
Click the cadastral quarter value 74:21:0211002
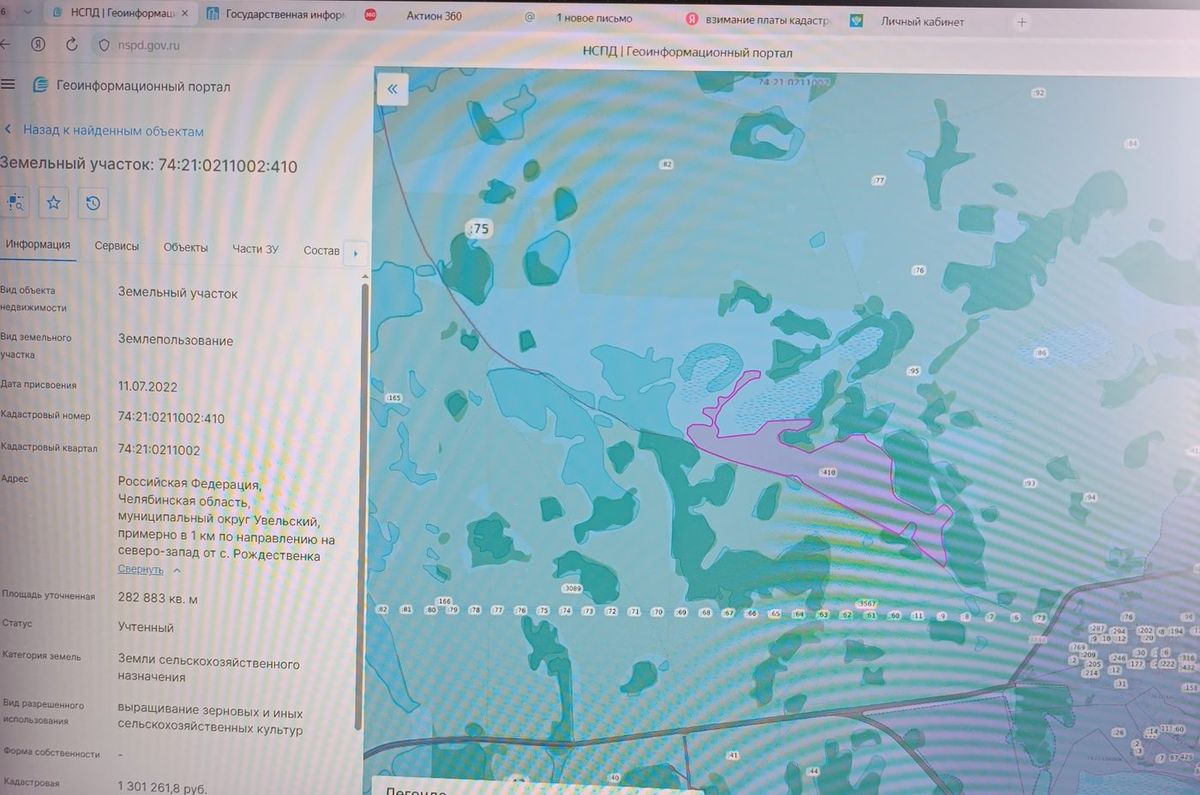click(x=159, y=449)
